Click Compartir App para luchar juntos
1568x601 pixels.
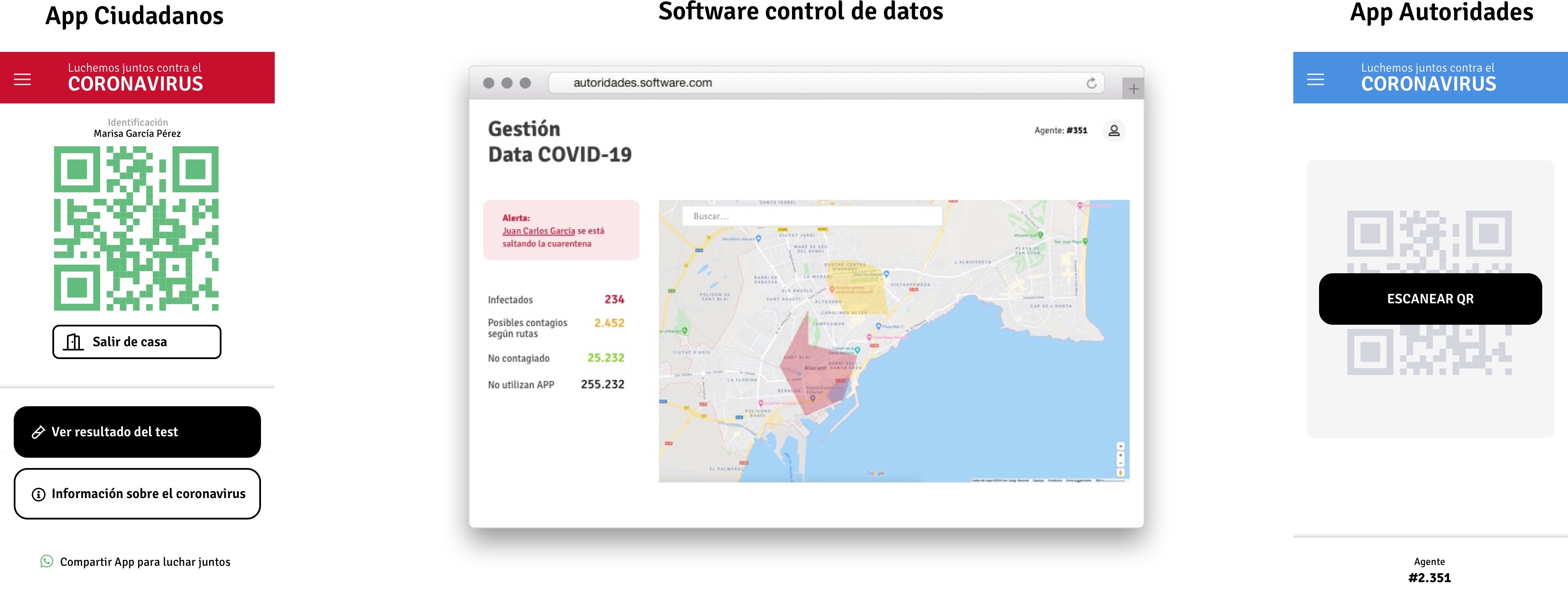click(x=145, y=562)
